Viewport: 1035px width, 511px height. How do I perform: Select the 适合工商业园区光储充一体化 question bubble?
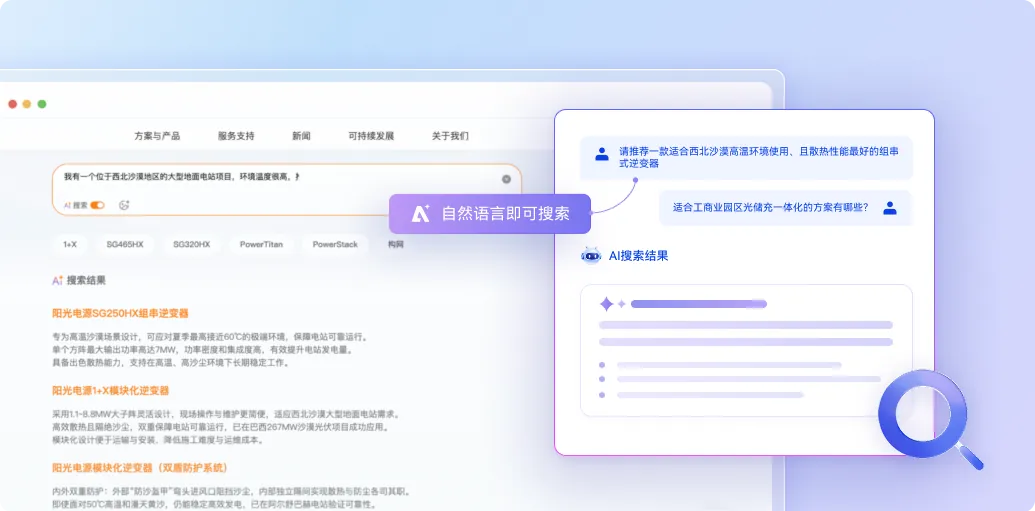click(x=785, y=208)
